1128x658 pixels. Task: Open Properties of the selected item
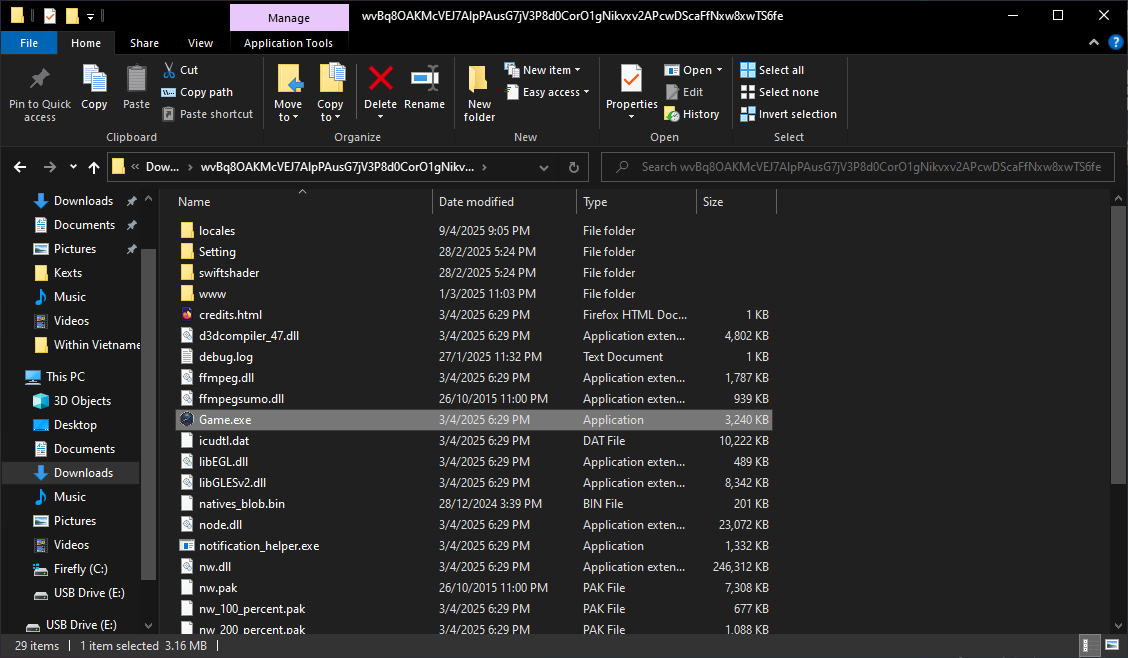coord(631,80)
